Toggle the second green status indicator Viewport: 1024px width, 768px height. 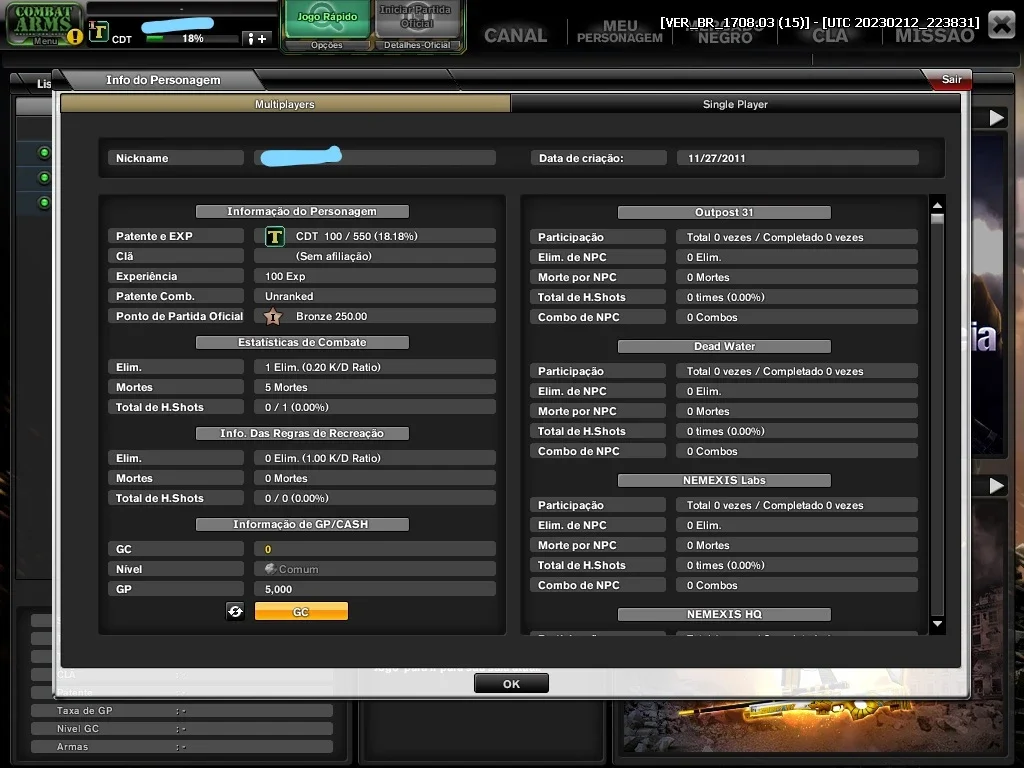tap(44, 178)
